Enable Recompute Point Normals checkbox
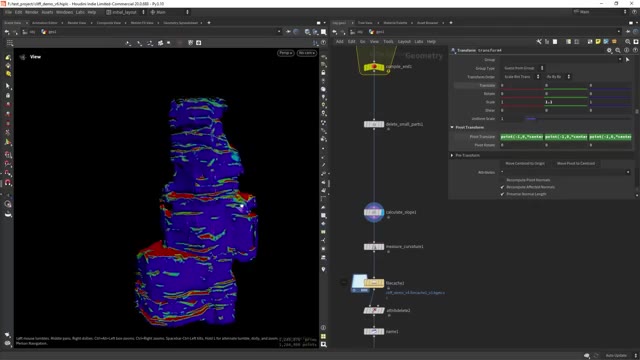Screen dimensions: 640x360 point(502,180)
